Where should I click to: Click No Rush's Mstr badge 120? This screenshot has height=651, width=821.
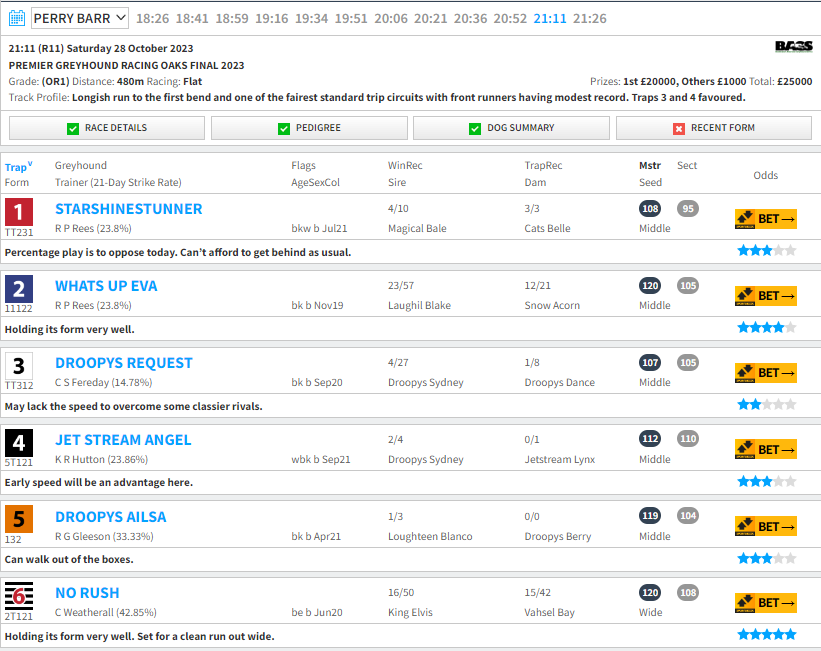click(x=650, y=592)
